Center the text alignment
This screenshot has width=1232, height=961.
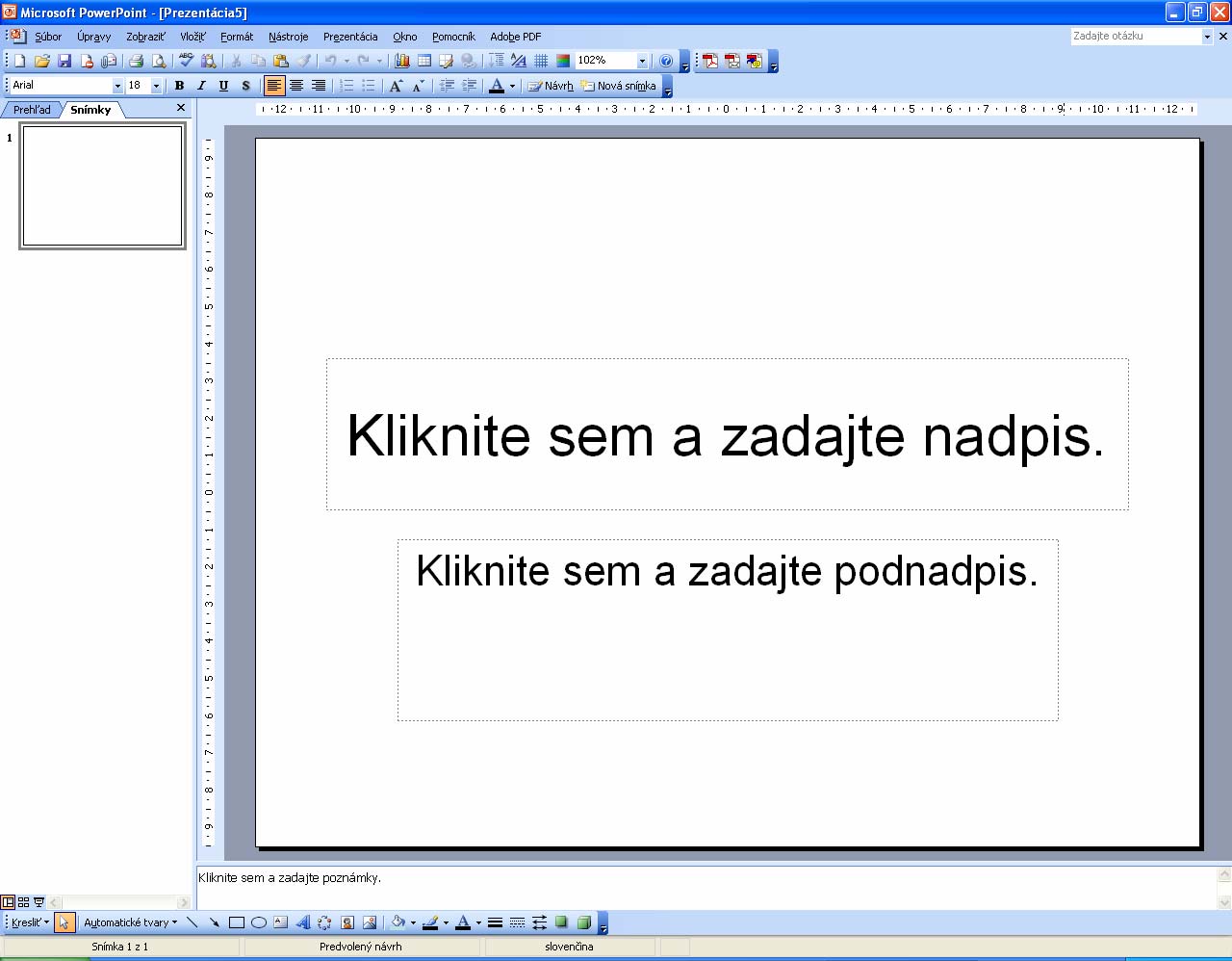pos(296,86)
